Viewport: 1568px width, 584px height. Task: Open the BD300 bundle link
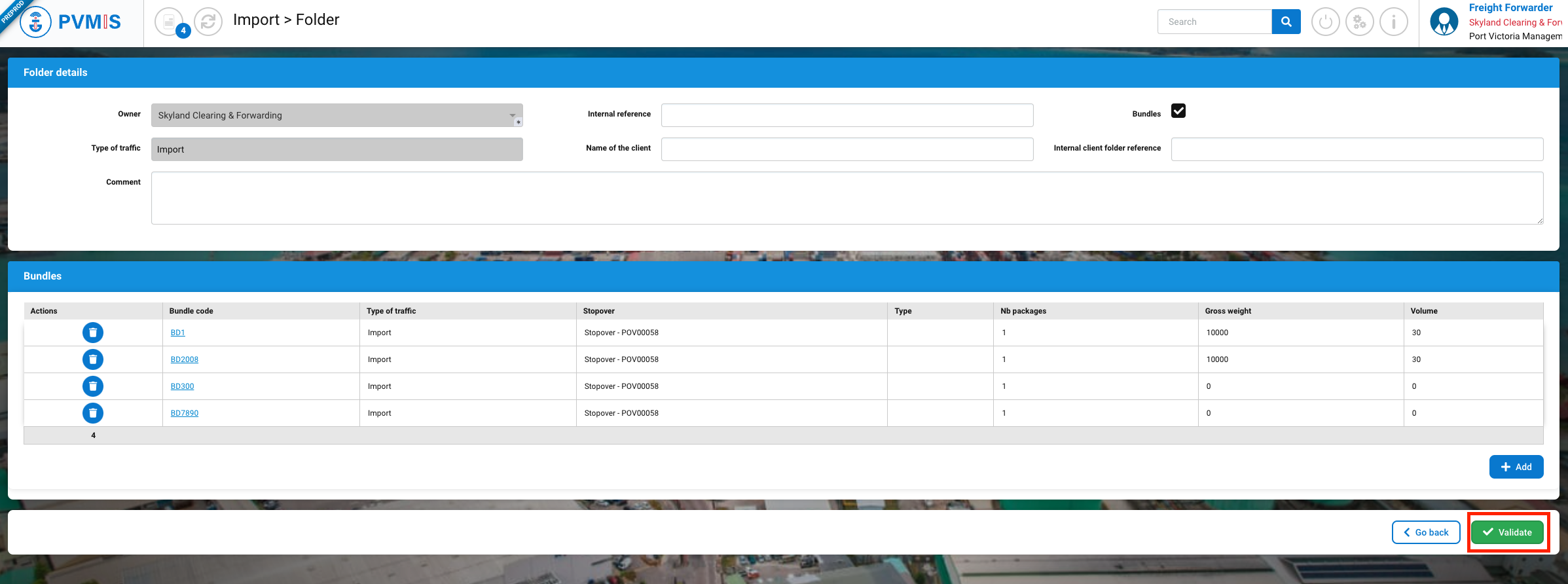pyautogui.click(x=182, y=386)
